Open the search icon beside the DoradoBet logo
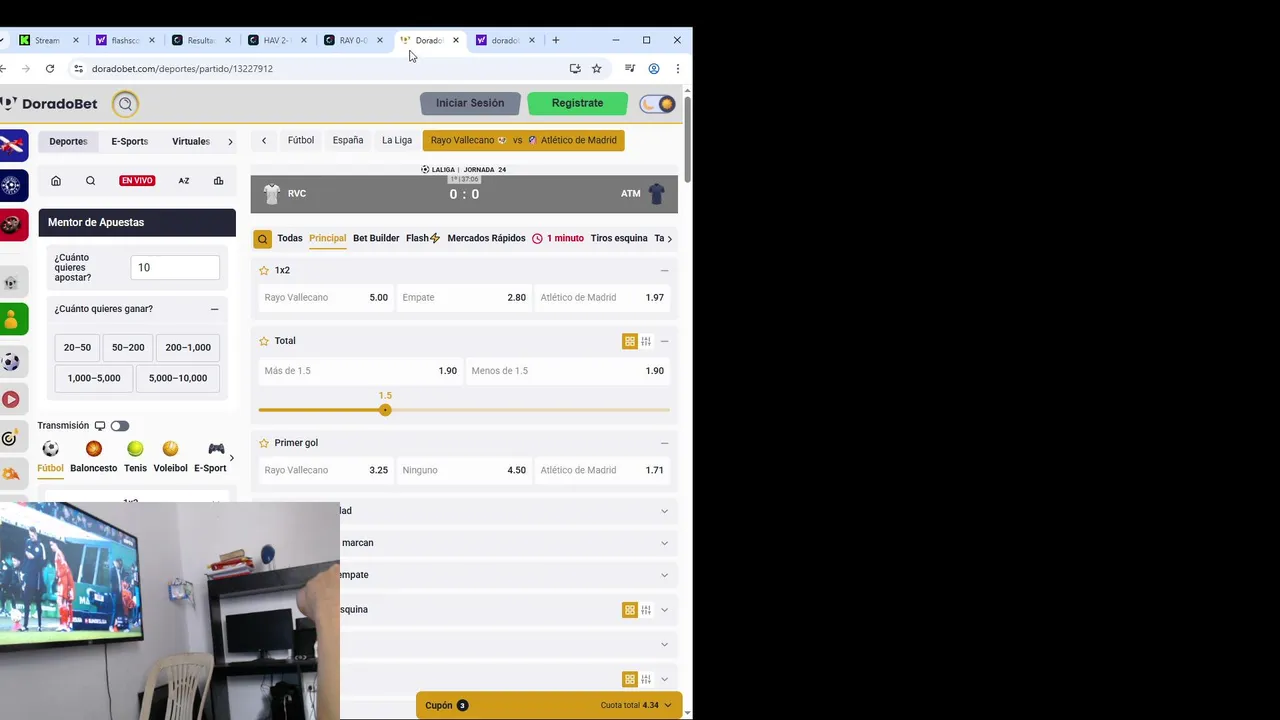Viewport: 1280px width, 720px height. [x=125, y=103]
